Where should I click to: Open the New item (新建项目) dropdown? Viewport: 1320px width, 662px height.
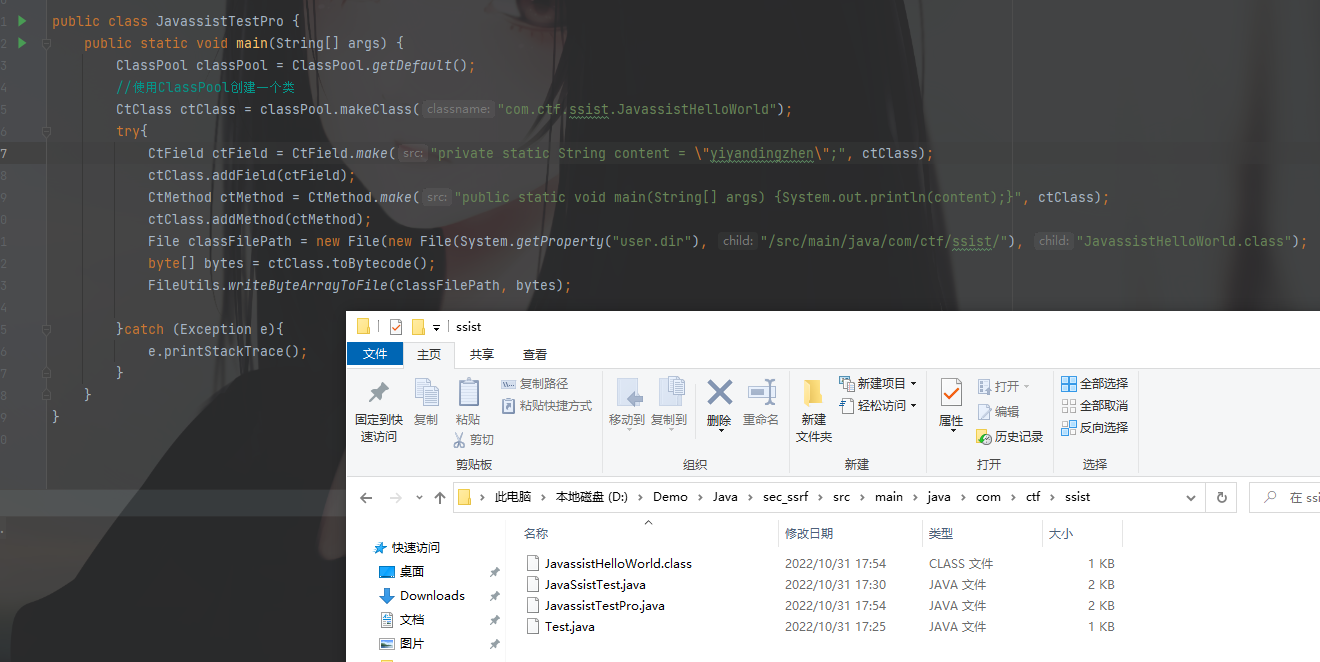pyautogui.click(x=879, y=384)
